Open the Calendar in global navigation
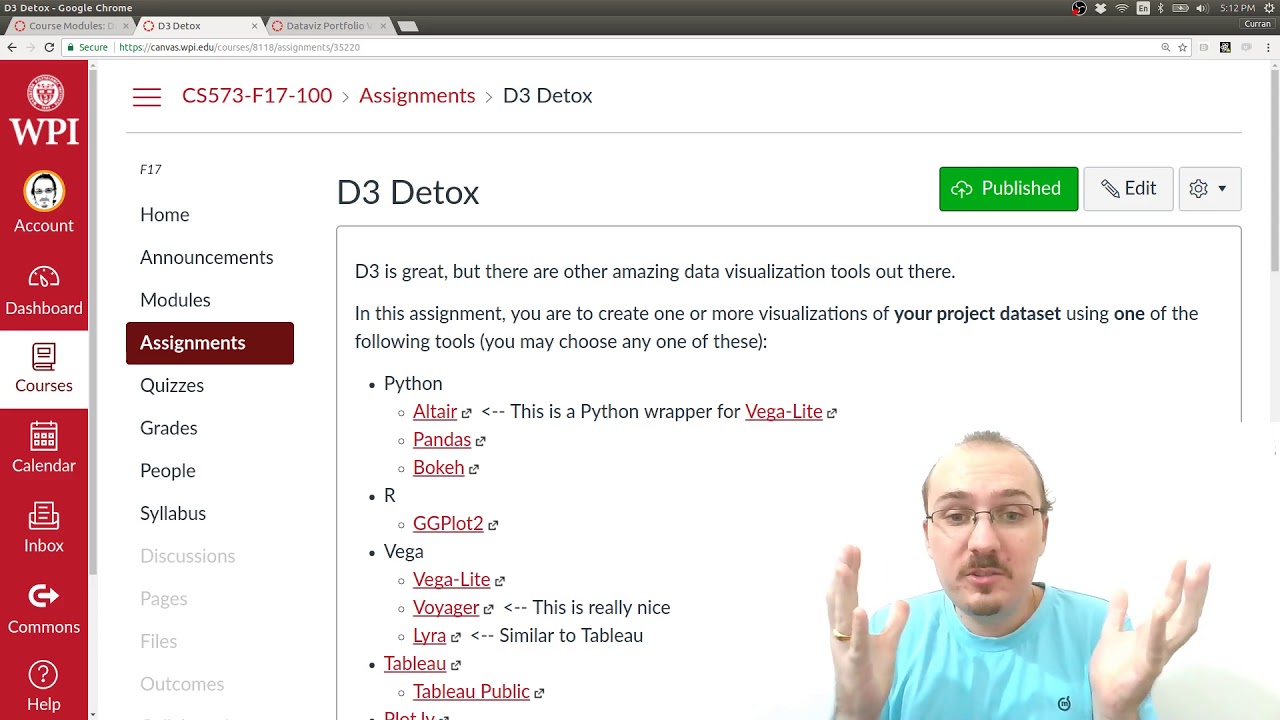1280x720 pixels. point(44,448)
